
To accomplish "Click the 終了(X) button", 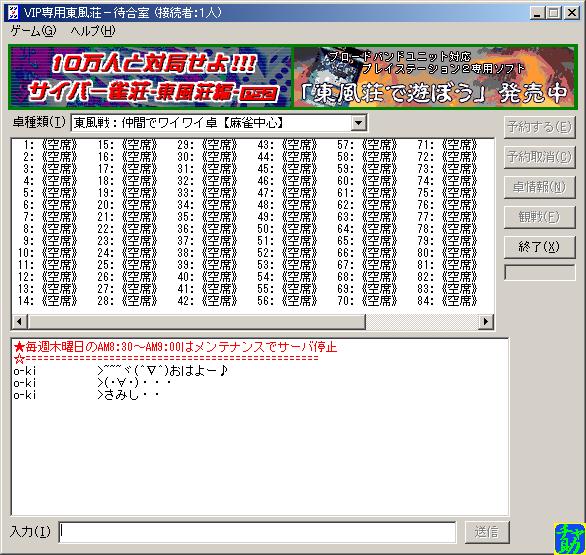I will pos(539,247).
